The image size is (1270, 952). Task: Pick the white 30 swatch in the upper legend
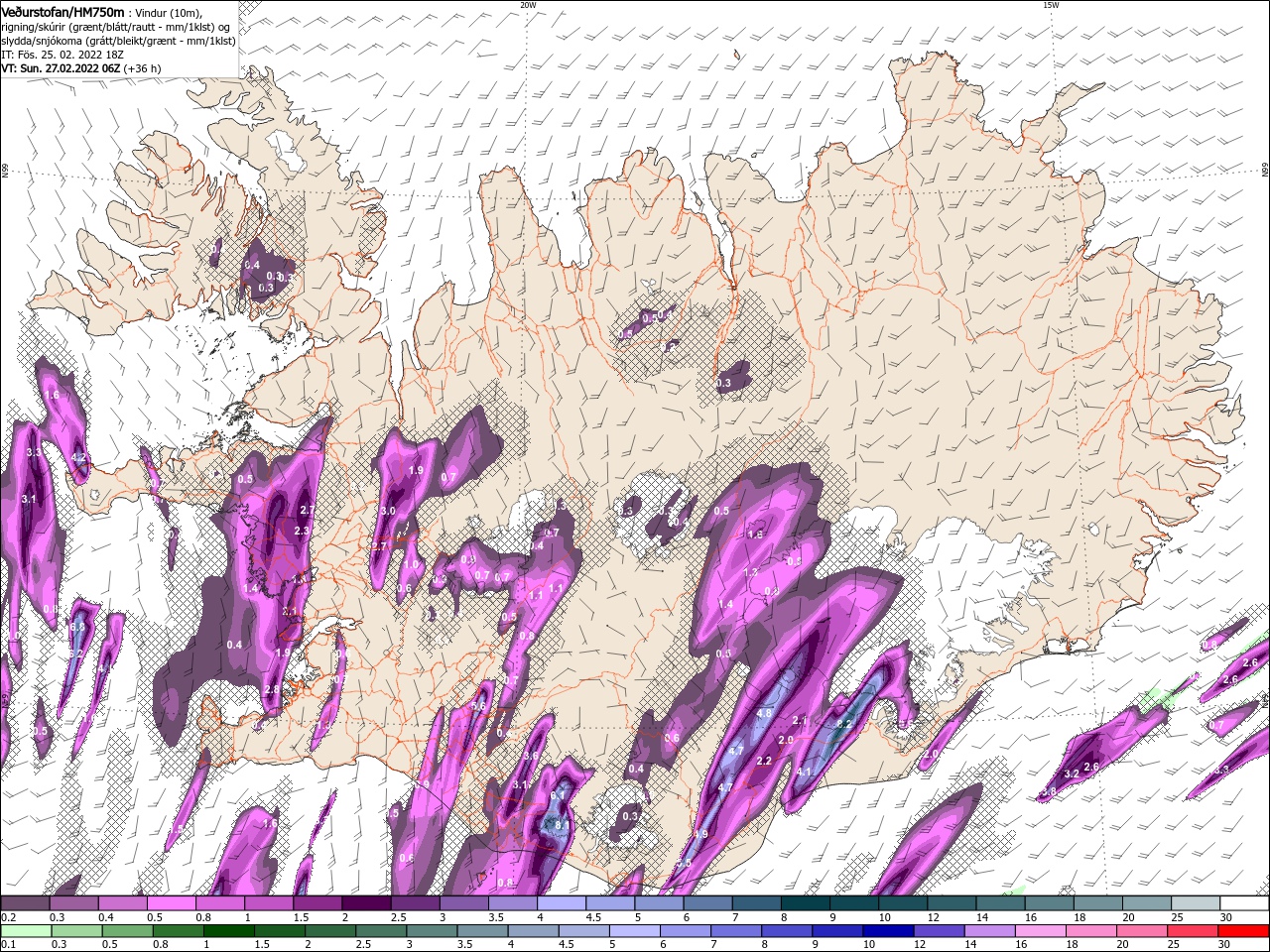[x=1243, y=903]
